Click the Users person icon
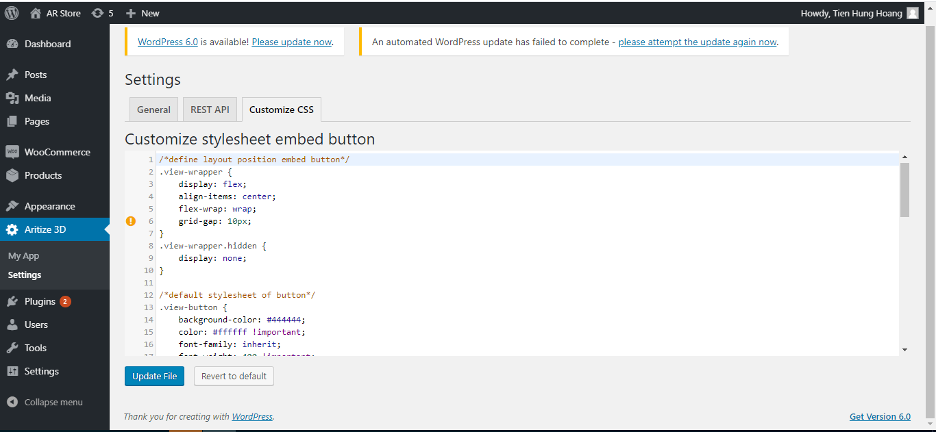The width and height of the screenshot is (936, 432). pos(12,325)
